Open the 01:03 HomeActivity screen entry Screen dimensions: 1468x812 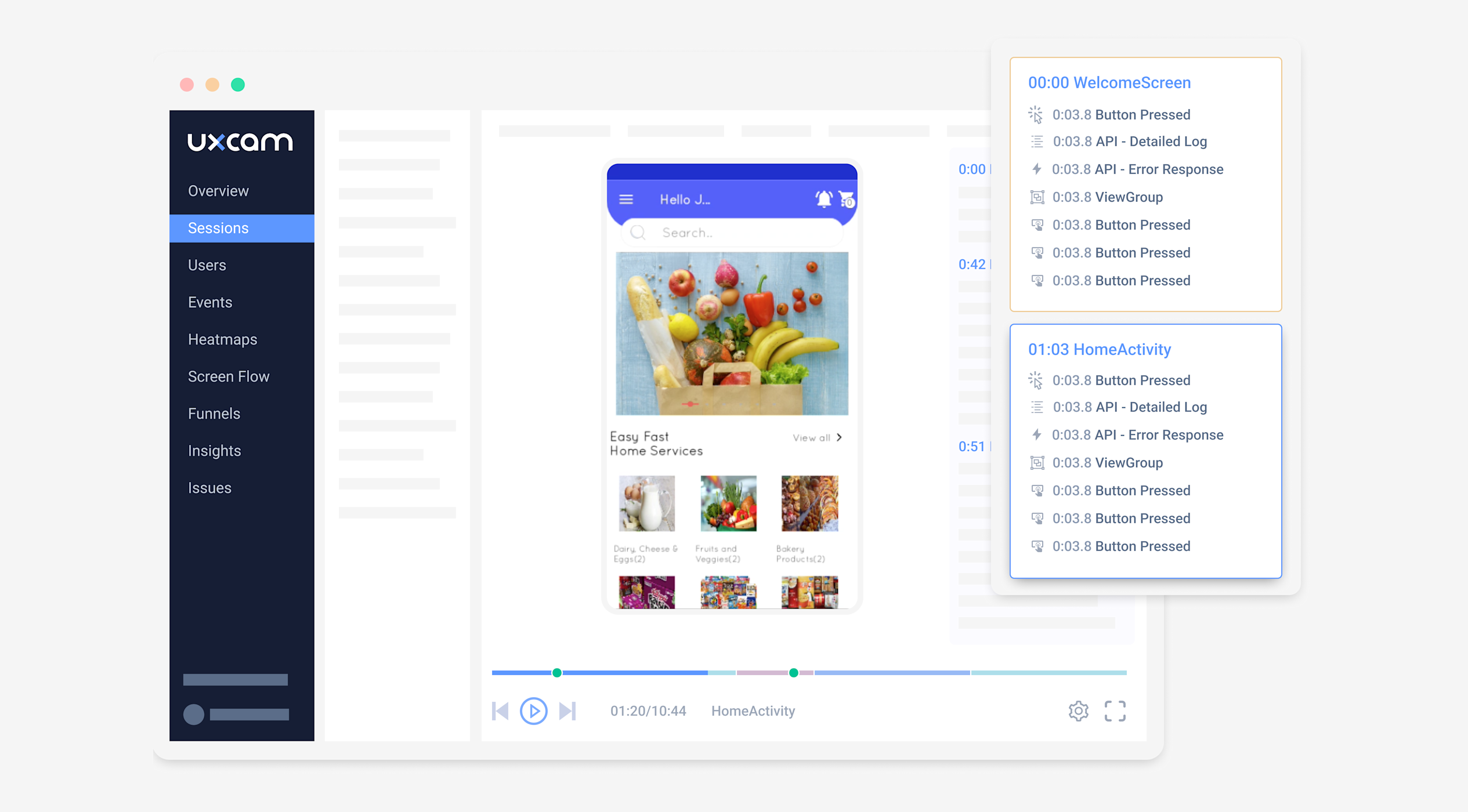coord(1100,349)
